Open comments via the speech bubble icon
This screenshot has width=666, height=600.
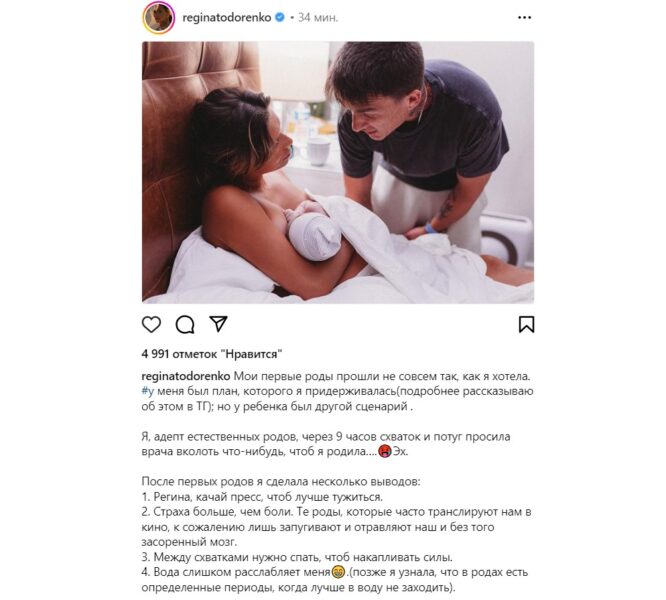point(185,324)
